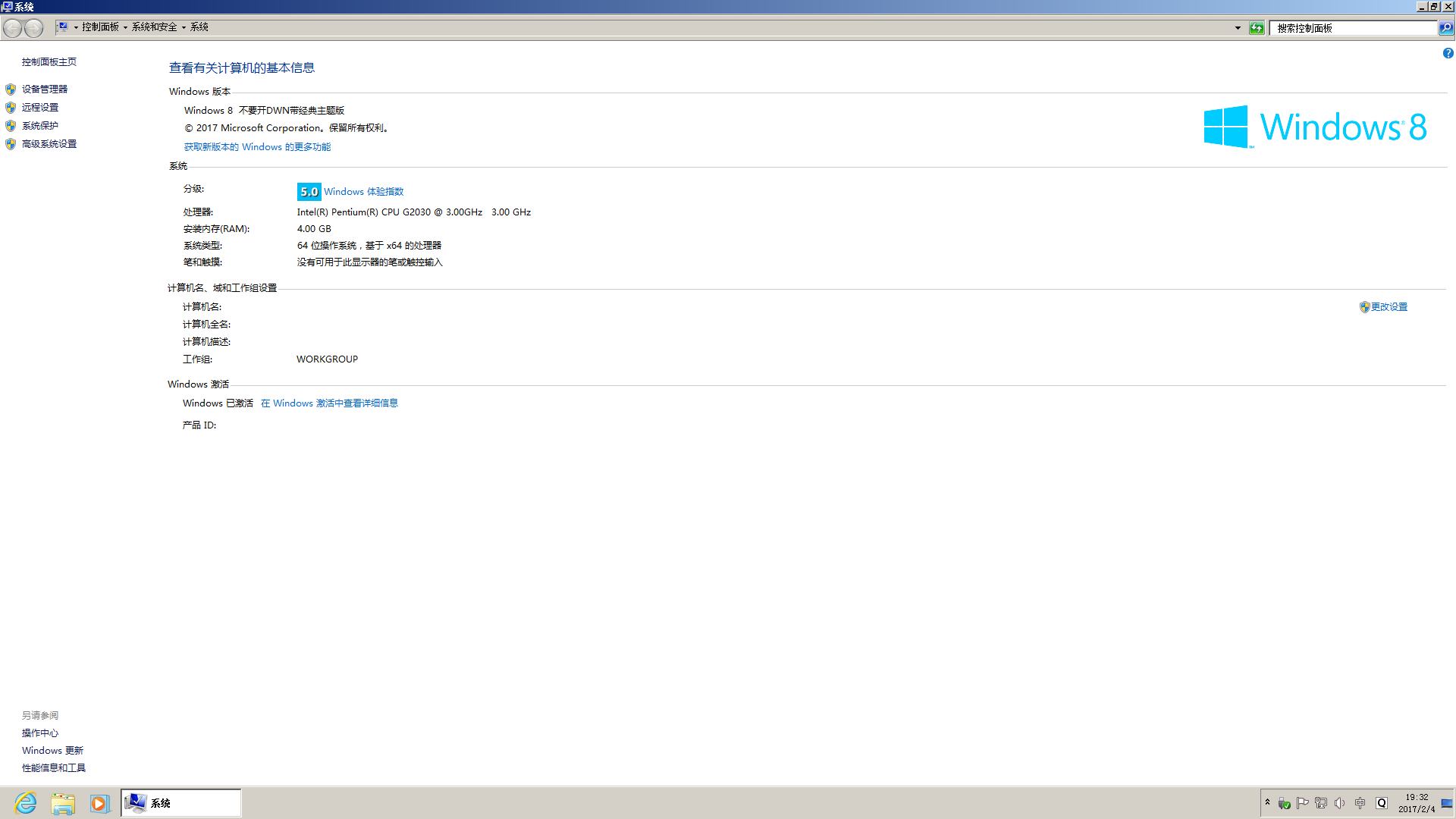Click the network tray icon
Screen dimensions: 1456x819
1321,803
